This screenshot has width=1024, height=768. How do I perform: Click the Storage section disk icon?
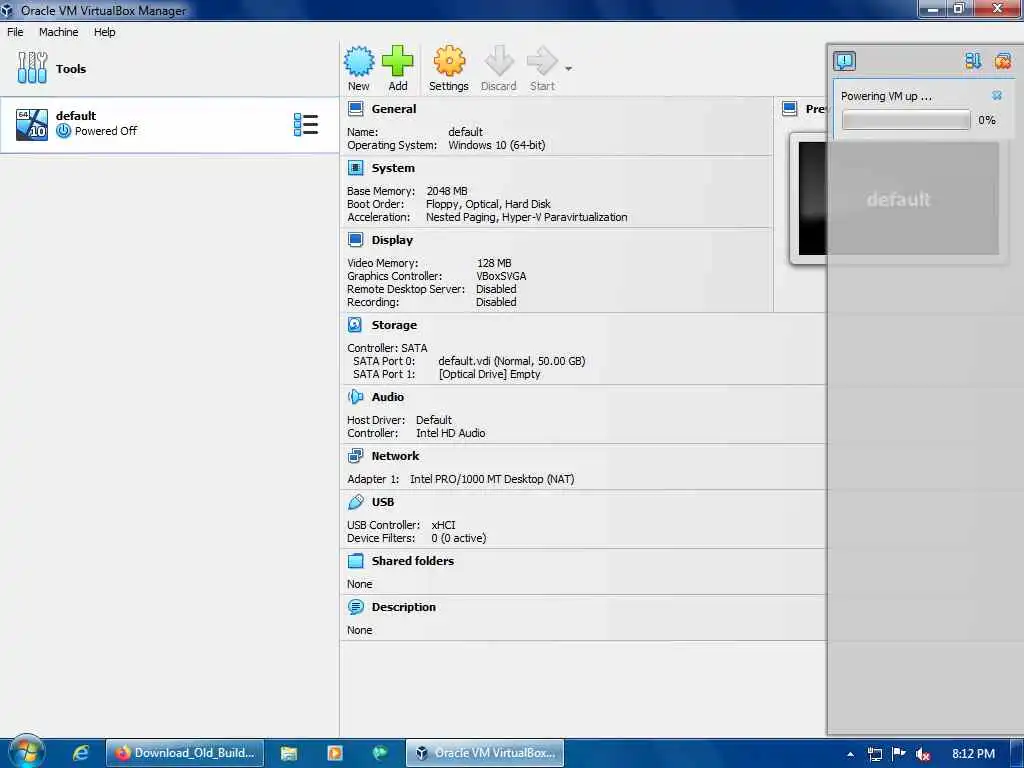pos(355,325)
